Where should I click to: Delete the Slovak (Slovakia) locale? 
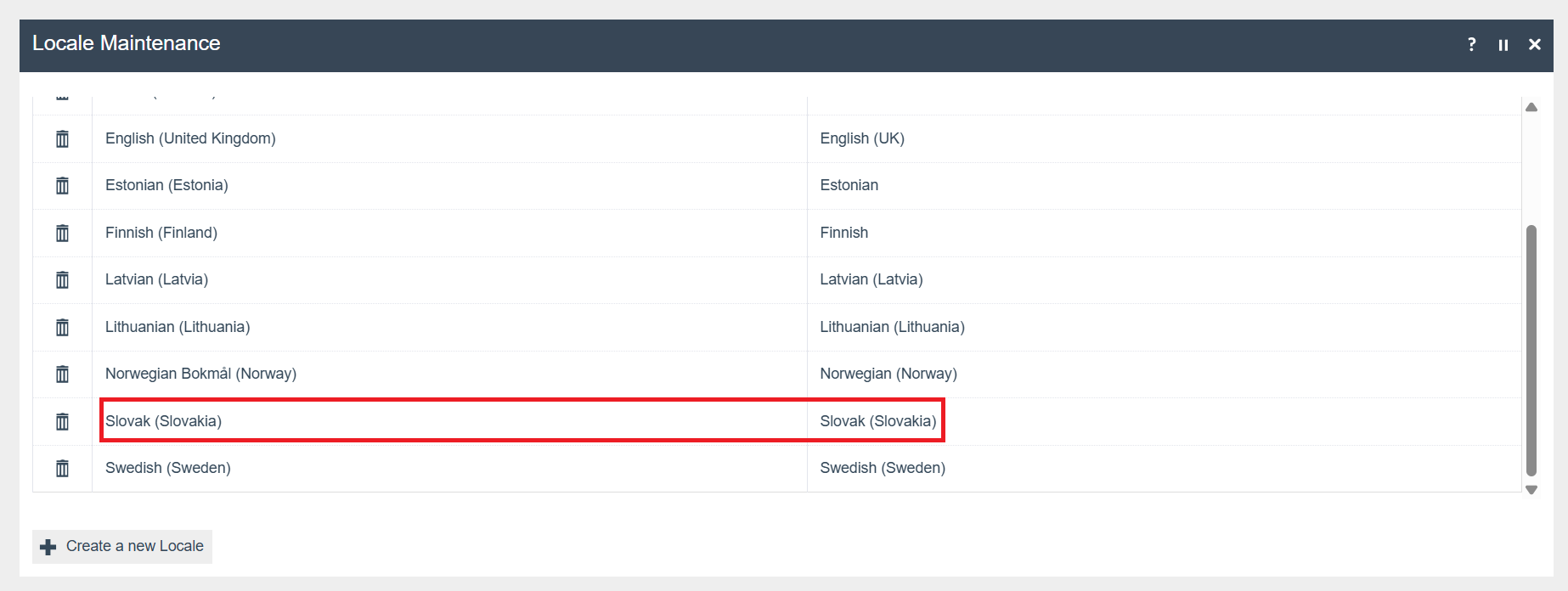pyautogui.click(x=62, y=421)
